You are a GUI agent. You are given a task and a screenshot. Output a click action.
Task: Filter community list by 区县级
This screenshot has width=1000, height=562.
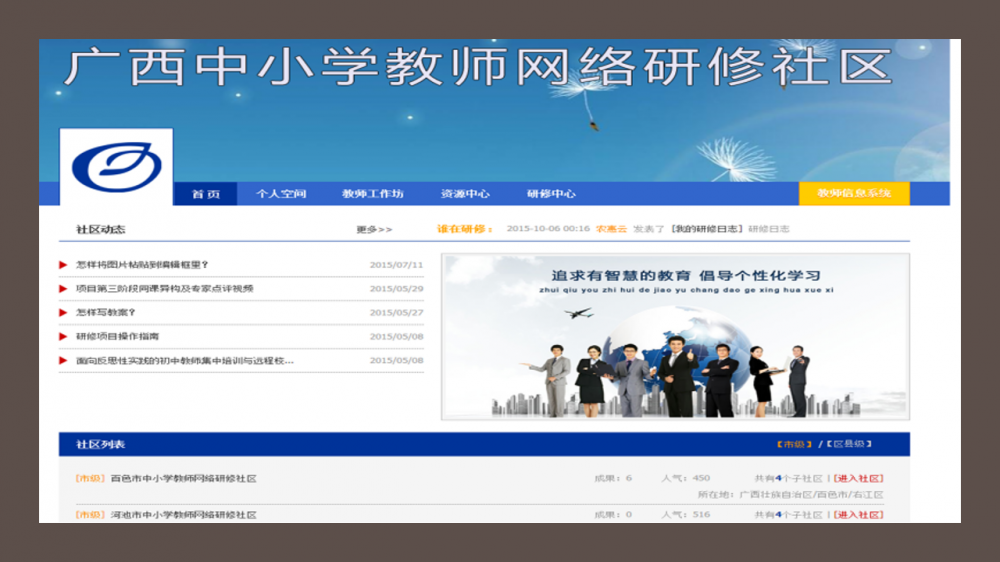point(850,444)
